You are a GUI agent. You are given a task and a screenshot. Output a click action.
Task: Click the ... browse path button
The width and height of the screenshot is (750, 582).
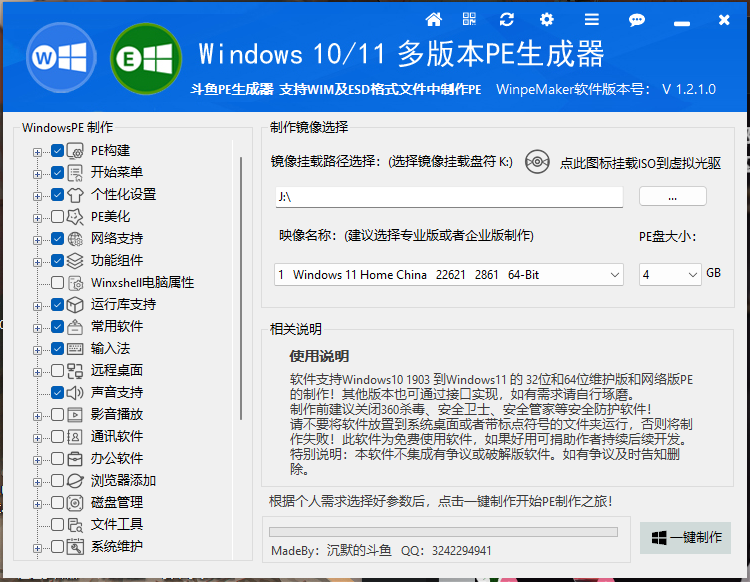coord(673,197)
